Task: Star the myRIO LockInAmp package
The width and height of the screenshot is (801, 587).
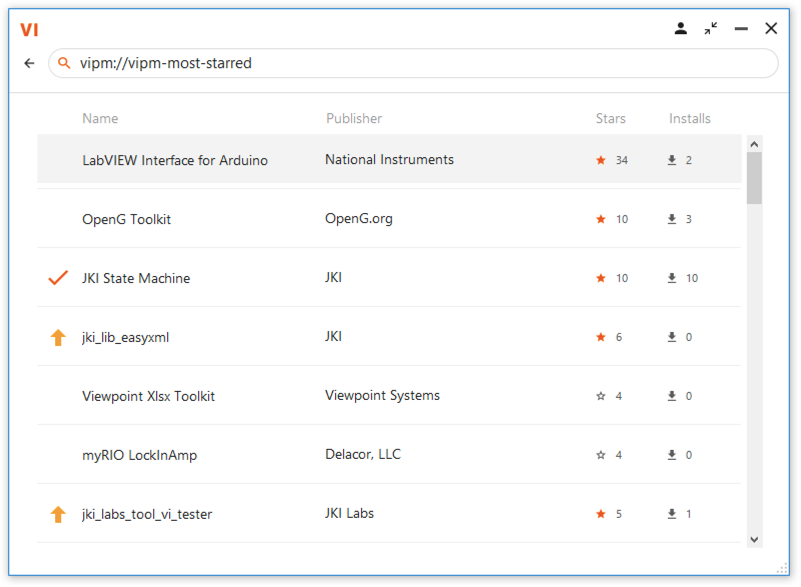Action: 601,455
